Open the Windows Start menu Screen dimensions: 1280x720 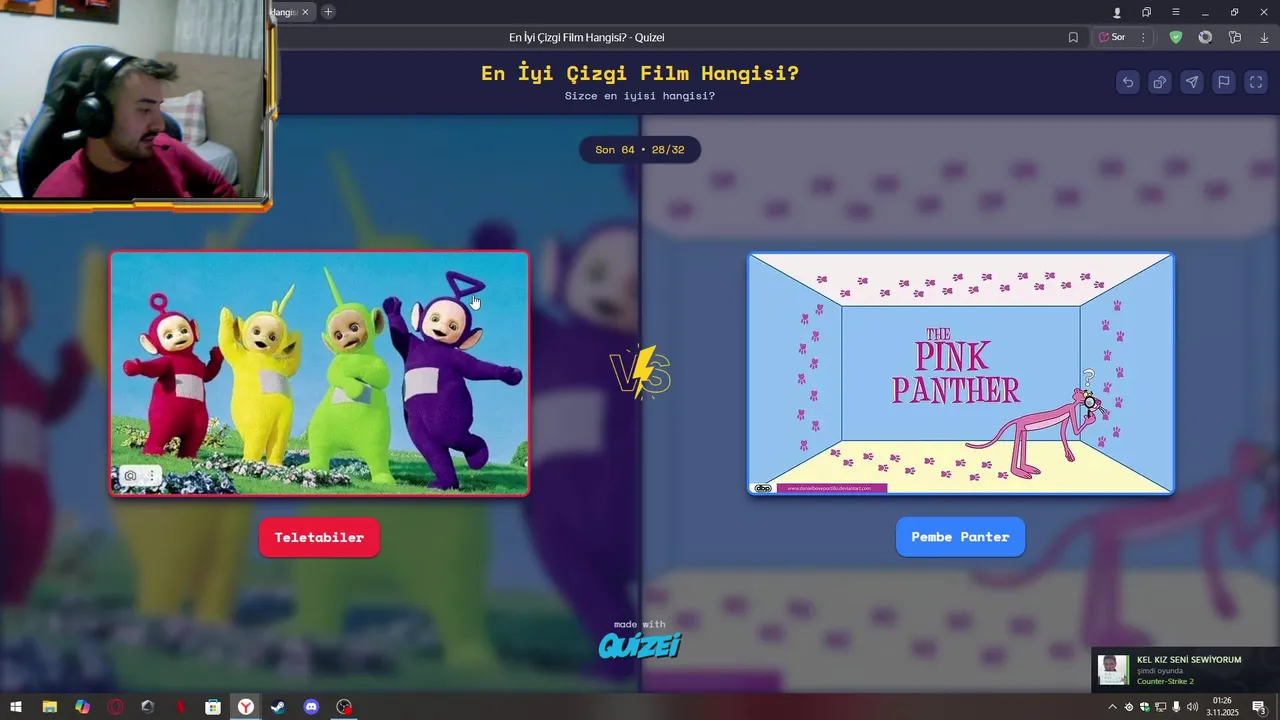16,707
